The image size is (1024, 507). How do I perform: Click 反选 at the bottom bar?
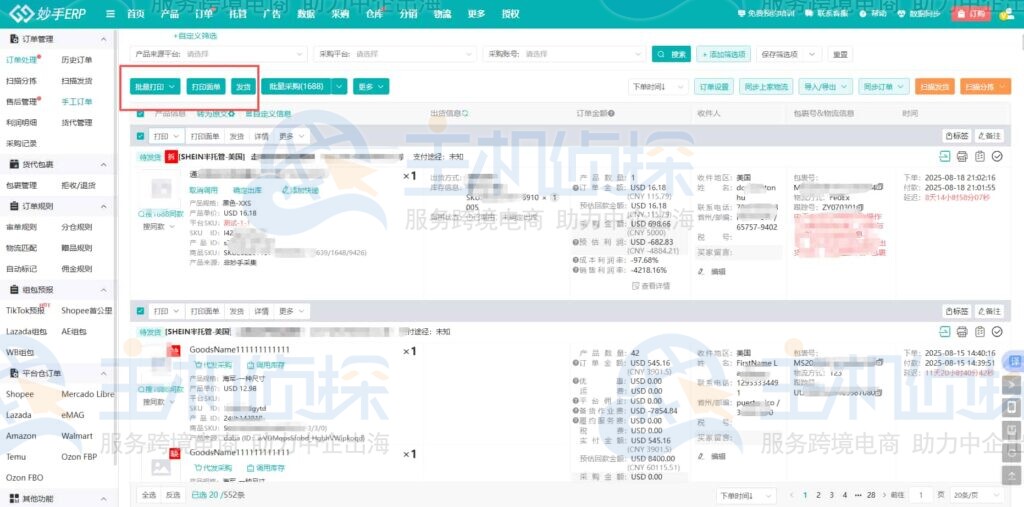[172, 495]
